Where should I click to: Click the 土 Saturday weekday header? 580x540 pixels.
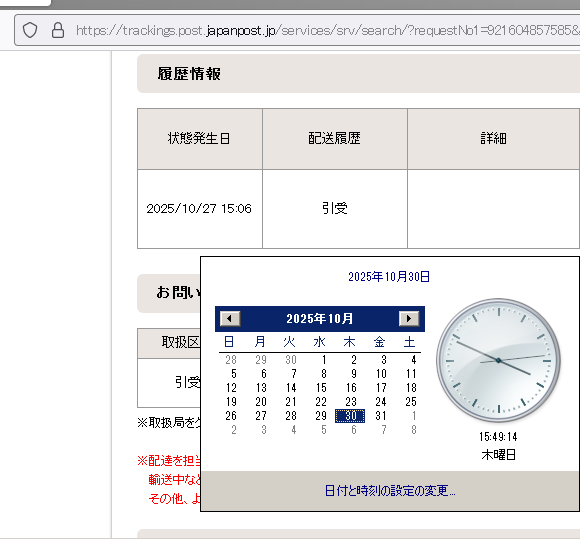[x=409, y=341]
